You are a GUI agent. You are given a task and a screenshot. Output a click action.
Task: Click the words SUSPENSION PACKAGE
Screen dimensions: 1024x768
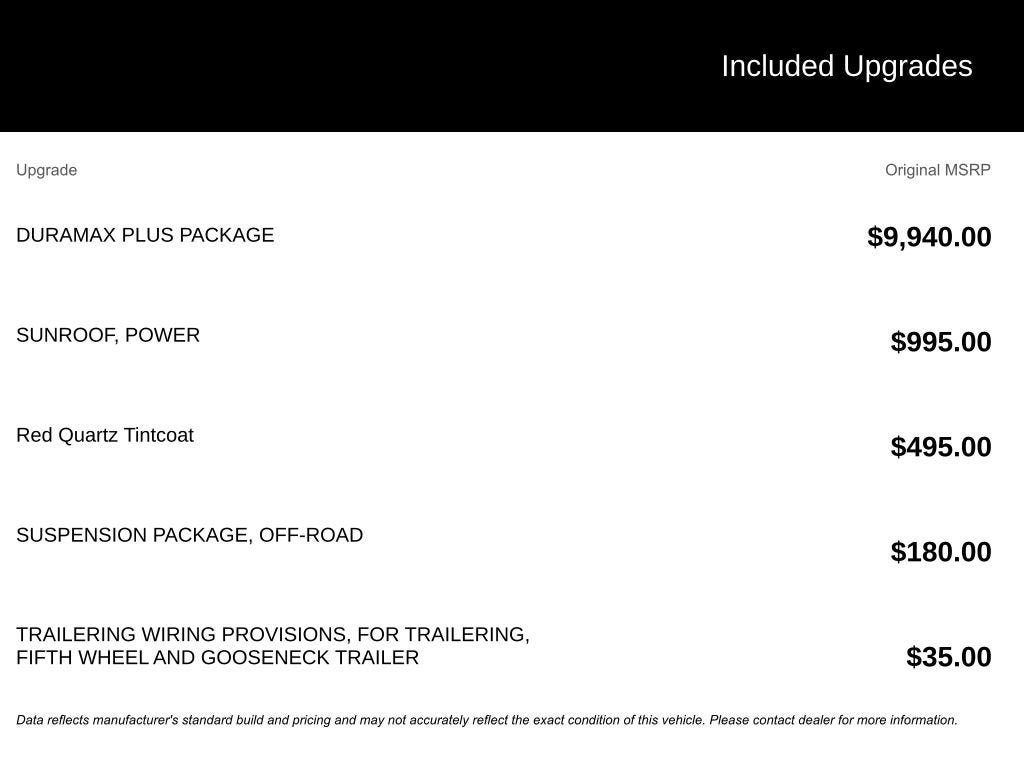(132, 535)
